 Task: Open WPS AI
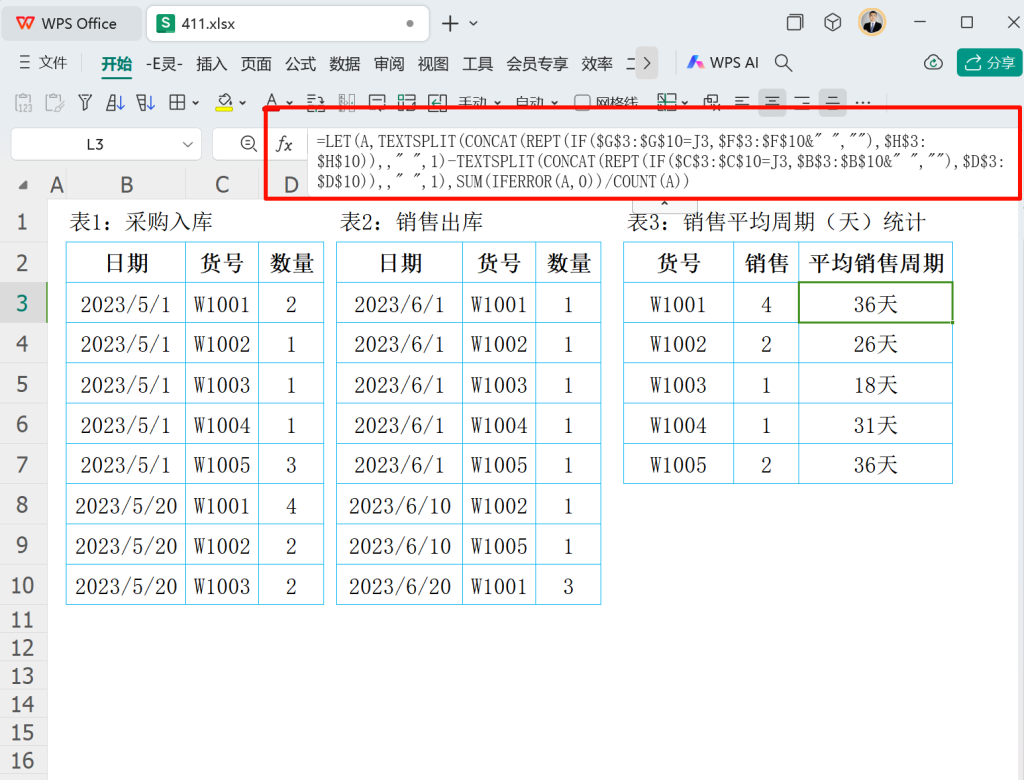click(723, 63)
